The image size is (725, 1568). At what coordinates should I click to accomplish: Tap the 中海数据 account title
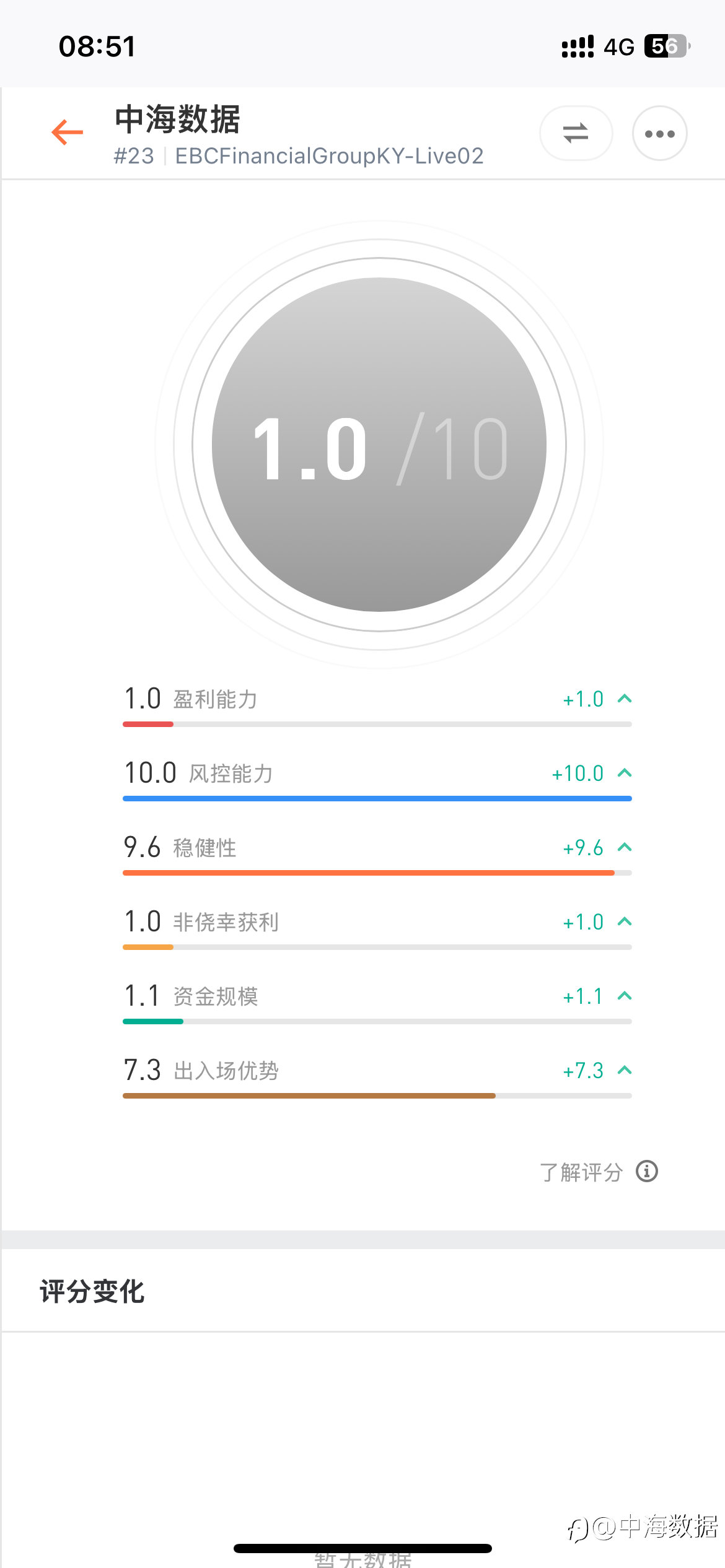coord(178,119)
